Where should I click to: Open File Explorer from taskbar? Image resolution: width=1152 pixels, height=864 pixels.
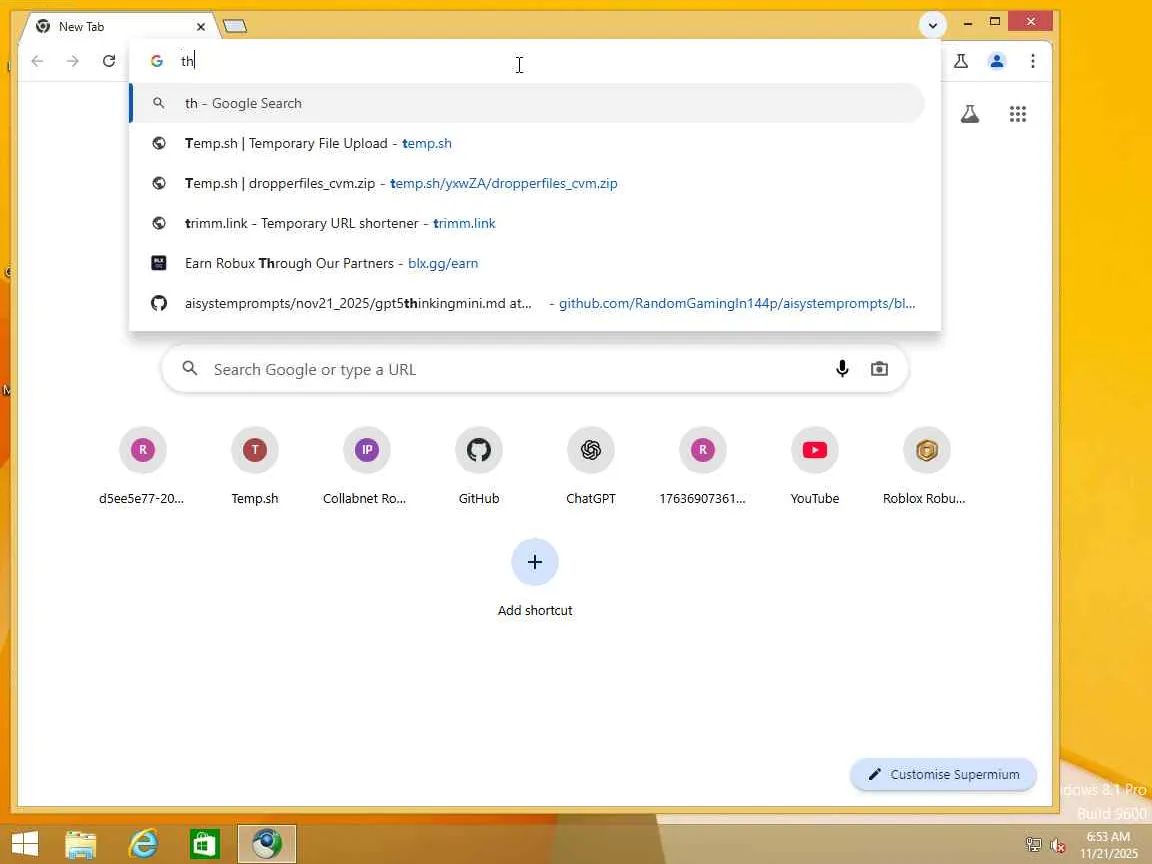click(80, 844)
